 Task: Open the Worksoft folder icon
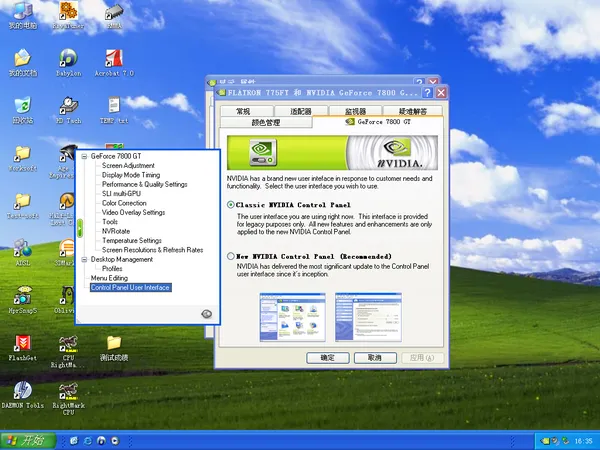(23, 158)
